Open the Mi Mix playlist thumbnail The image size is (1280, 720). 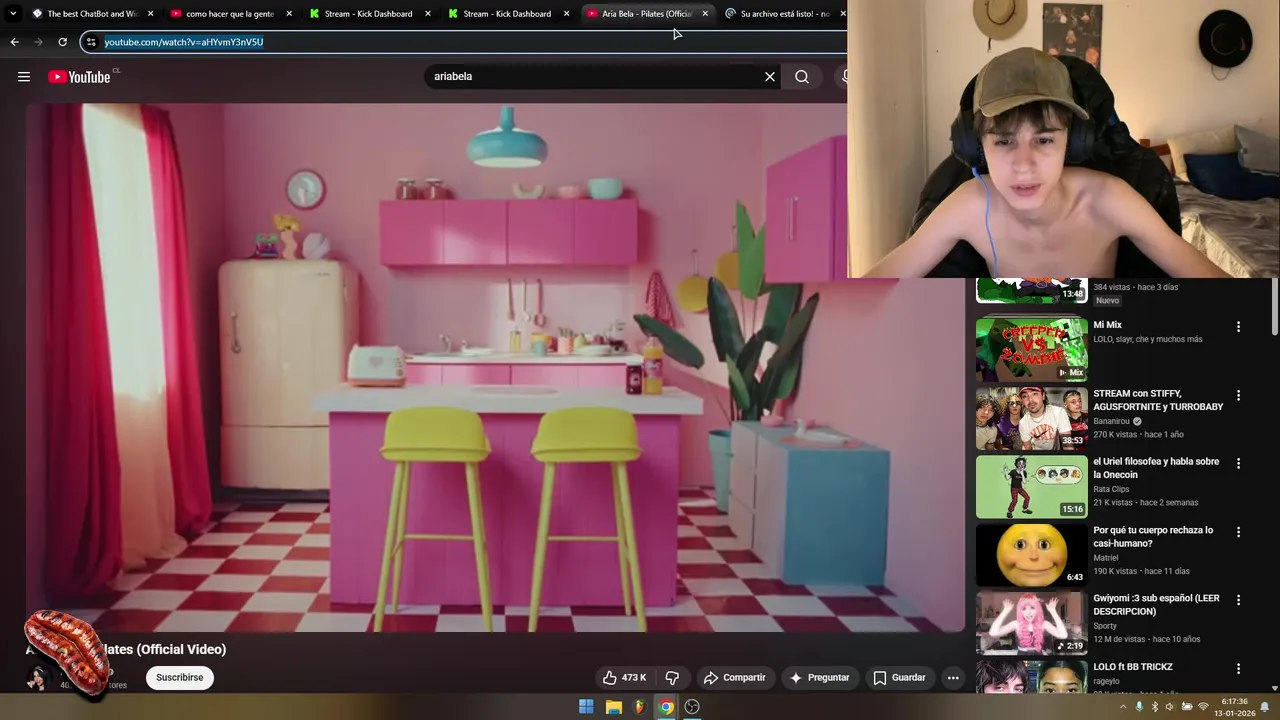(1032, 350)
